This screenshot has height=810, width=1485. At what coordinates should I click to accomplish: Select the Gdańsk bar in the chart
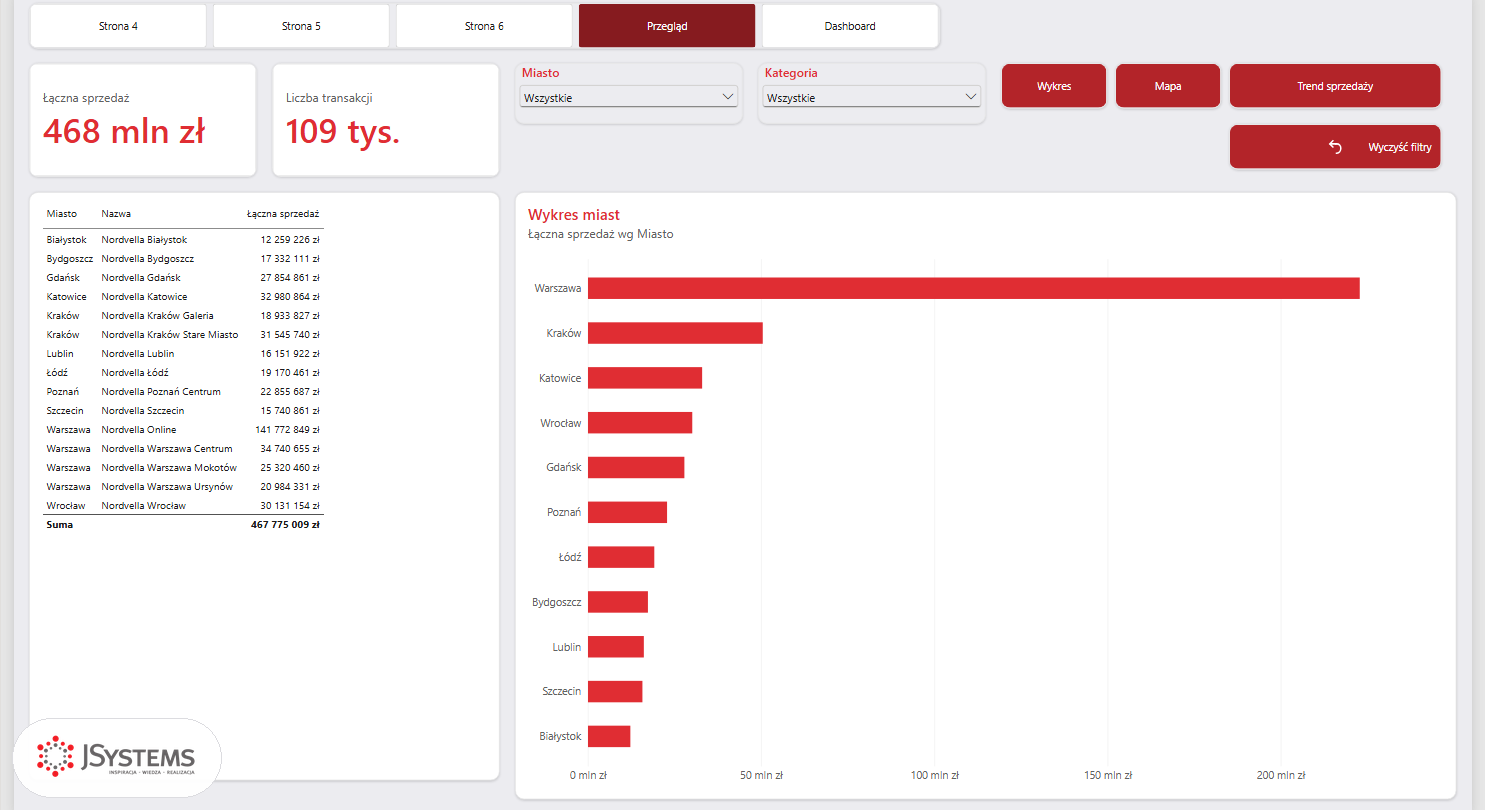point(636,467)
